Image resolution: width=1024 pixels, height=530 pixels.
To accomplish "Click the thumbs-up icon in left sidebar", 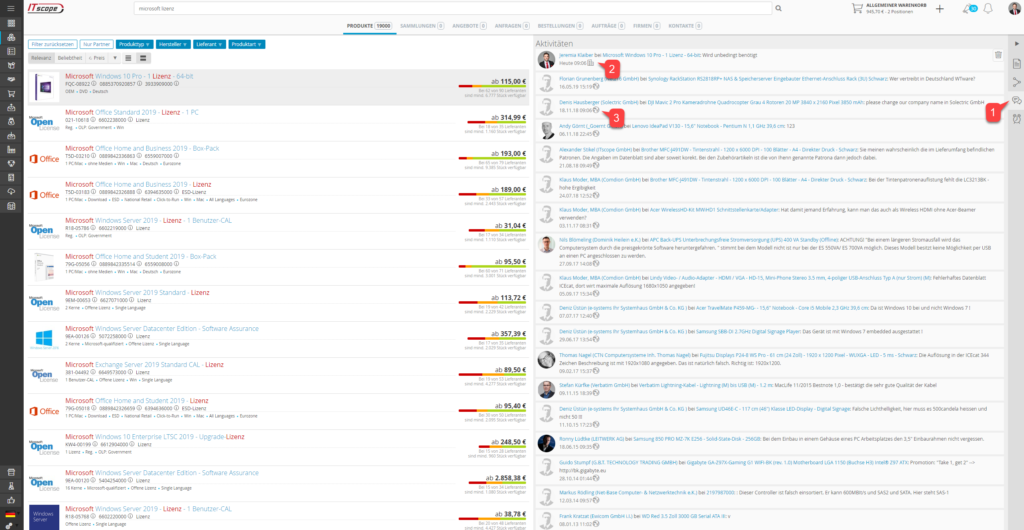I will 11,500.
